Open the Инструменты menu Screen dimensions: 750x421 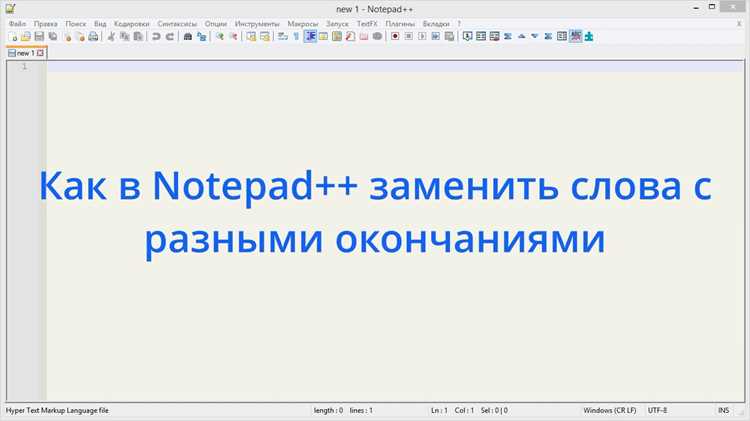(257, 23)
